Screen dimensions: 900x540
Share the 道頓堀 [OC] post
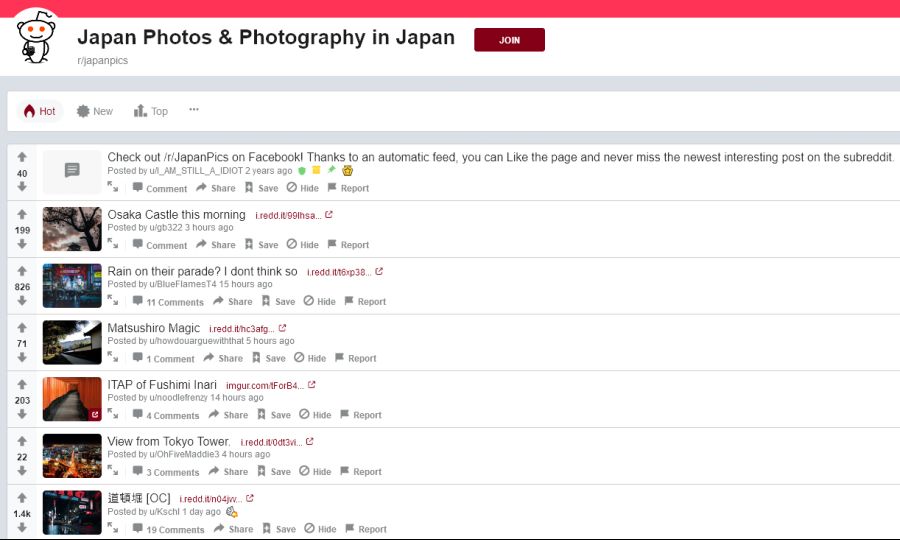233,529
